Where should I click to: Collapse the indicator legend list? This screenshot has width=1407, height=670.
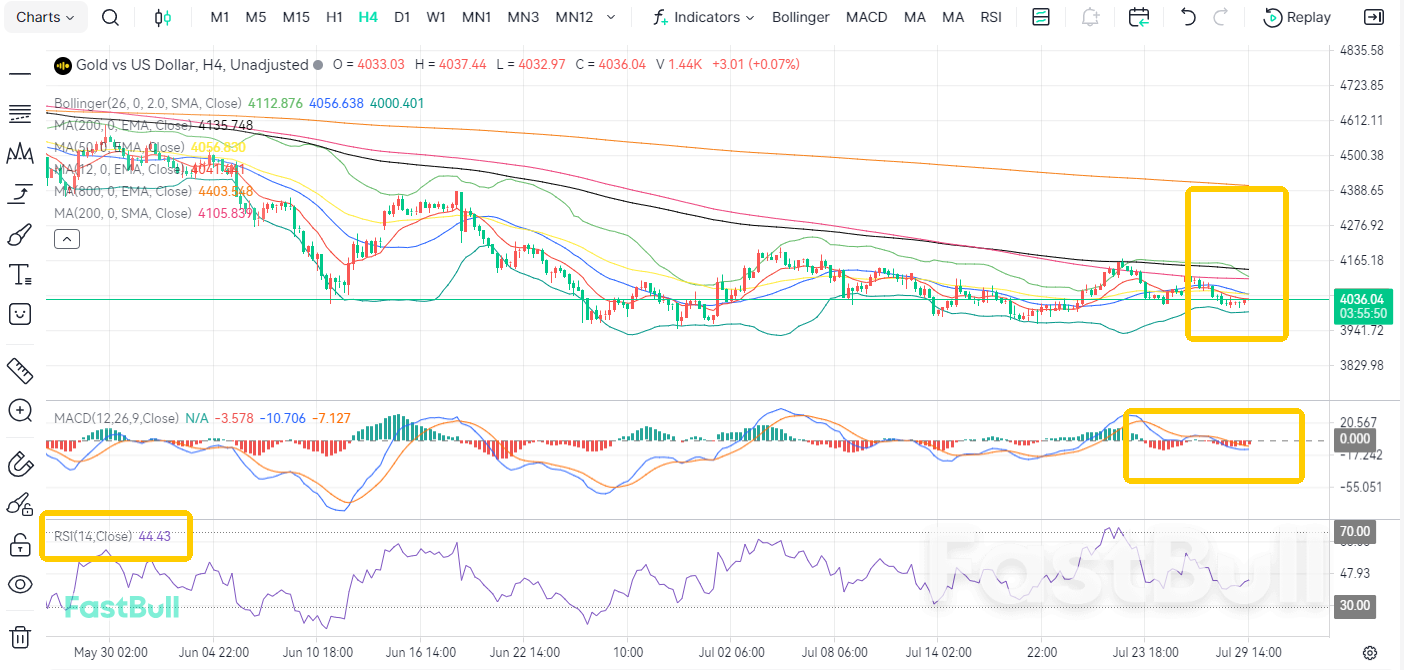tap(67, 238)
